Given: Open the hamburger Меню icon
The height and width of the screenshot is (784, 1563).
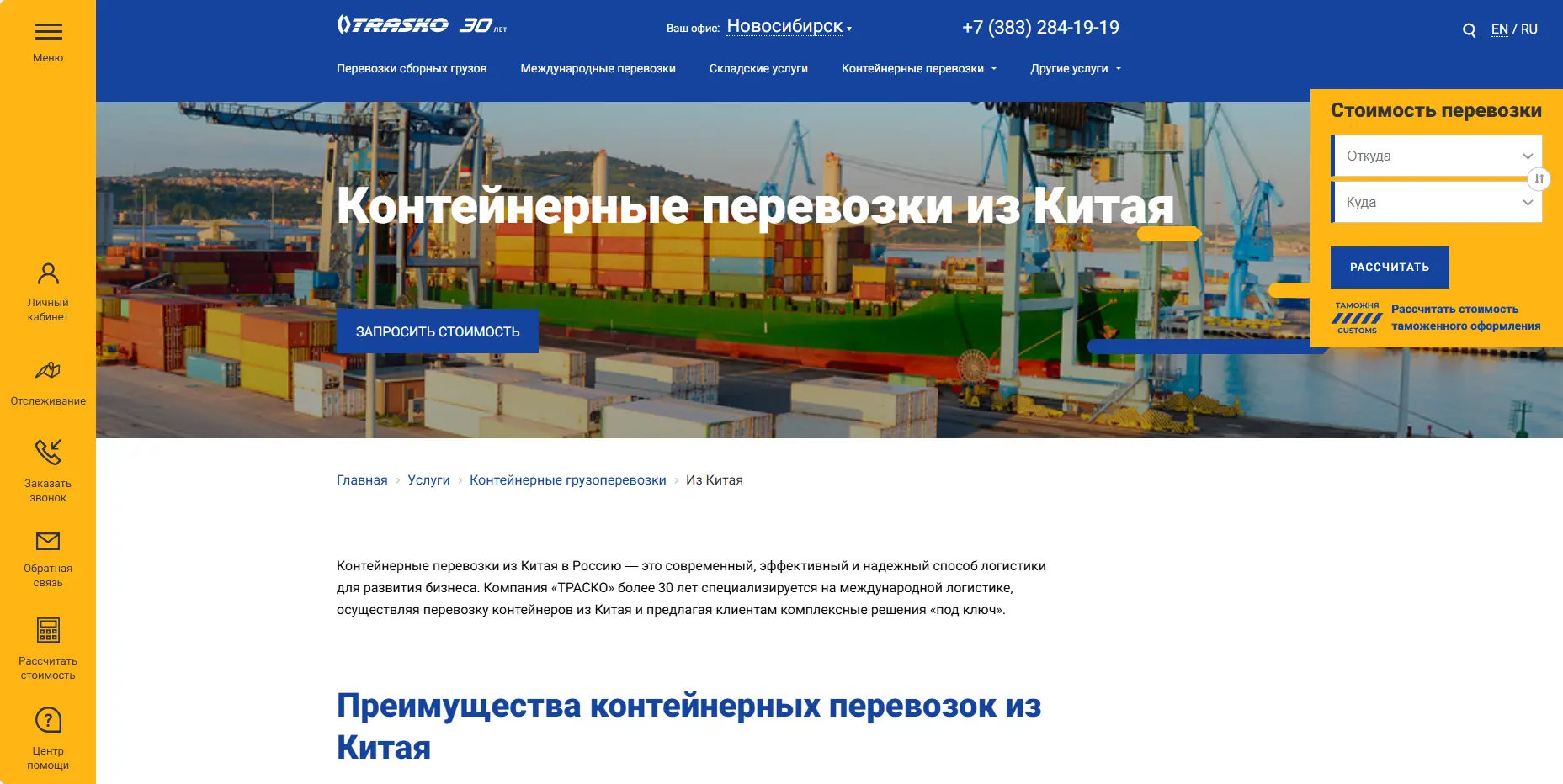Looking at the screenshot, I should (x=48, y=32).
